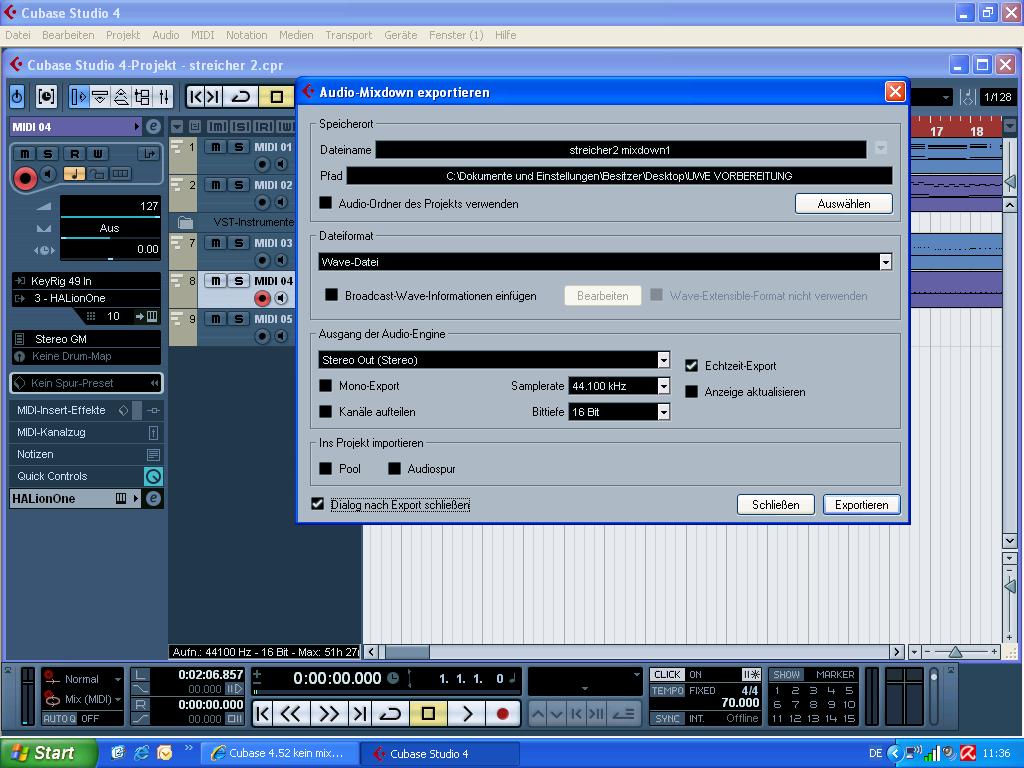
Task: Toggle Constrain Delay Compensation clock icon
Action: [x=46, y=97]
